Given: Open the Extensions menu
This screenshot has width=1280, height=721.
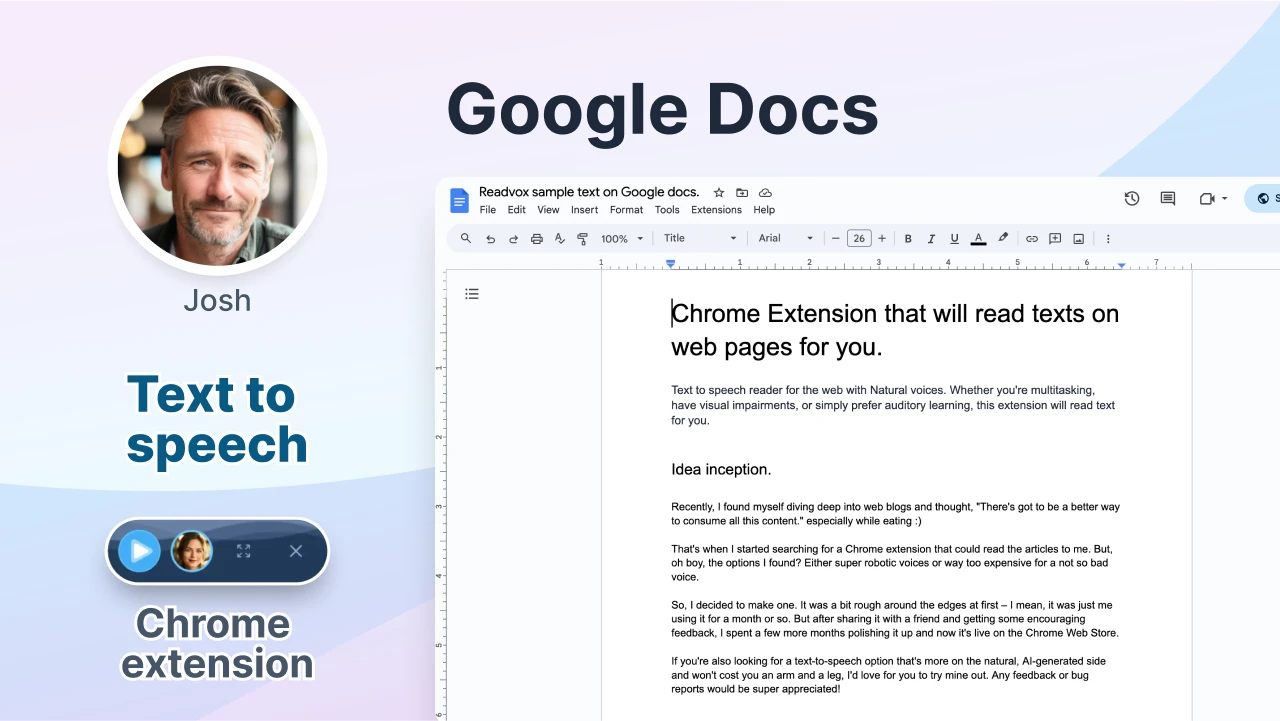Looking at the screenshot, I should pyautogui.click(x=716, y=210).
